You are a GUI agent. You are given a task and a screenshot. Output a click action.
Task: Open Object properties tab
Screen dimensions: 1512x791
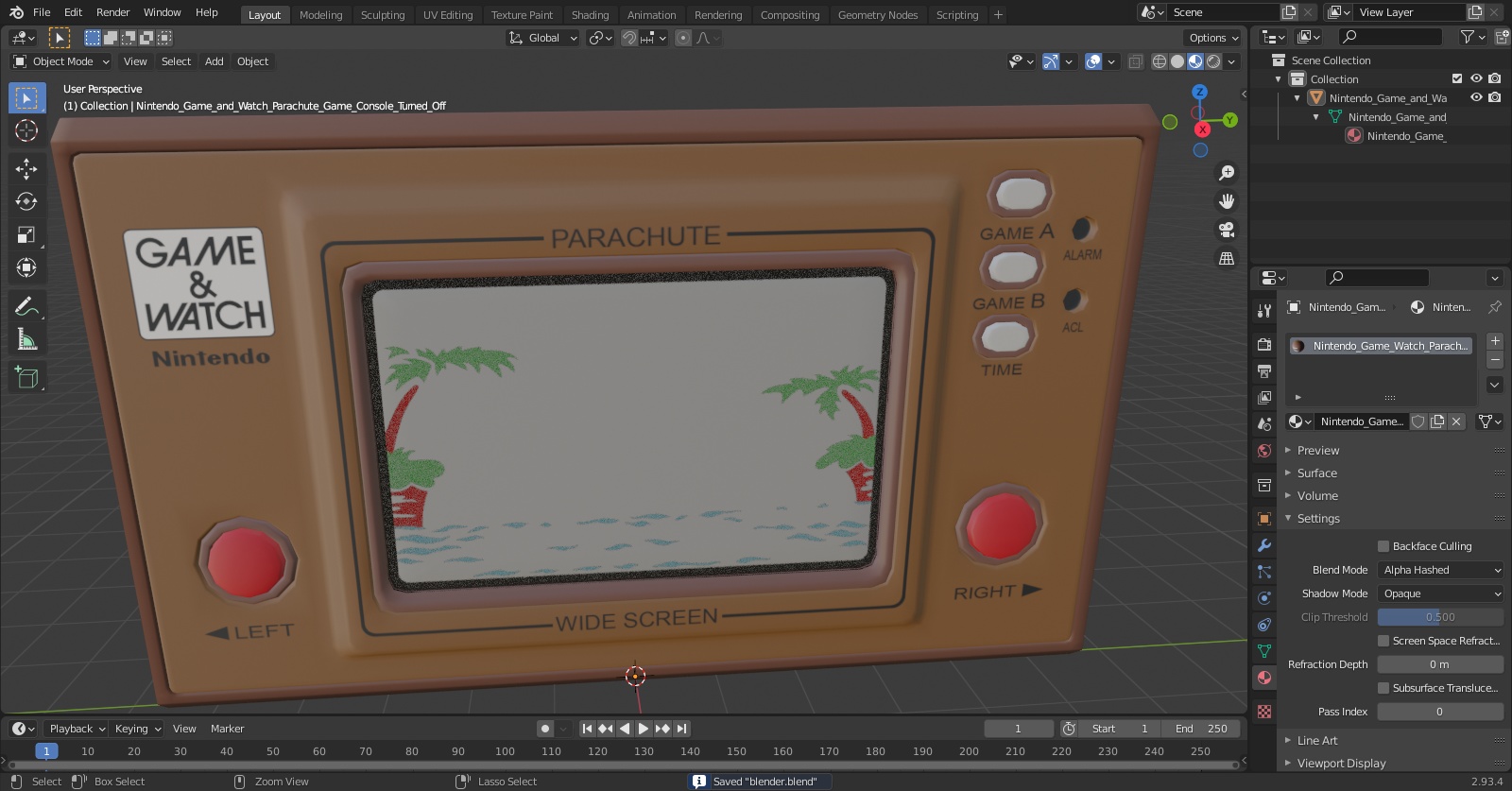[1264, 519]
